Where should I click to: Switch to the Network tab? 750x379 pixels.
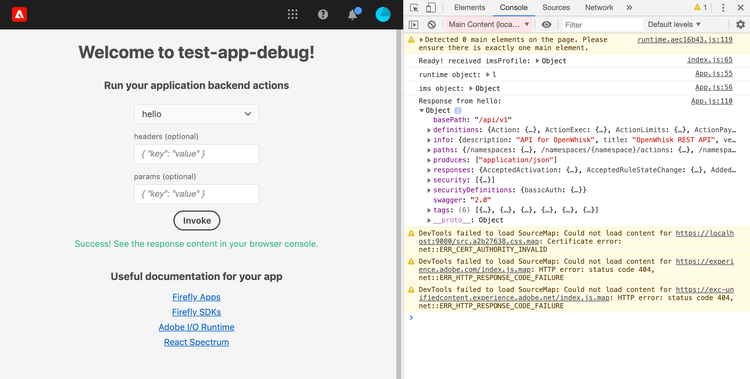[x=599, y=8]
